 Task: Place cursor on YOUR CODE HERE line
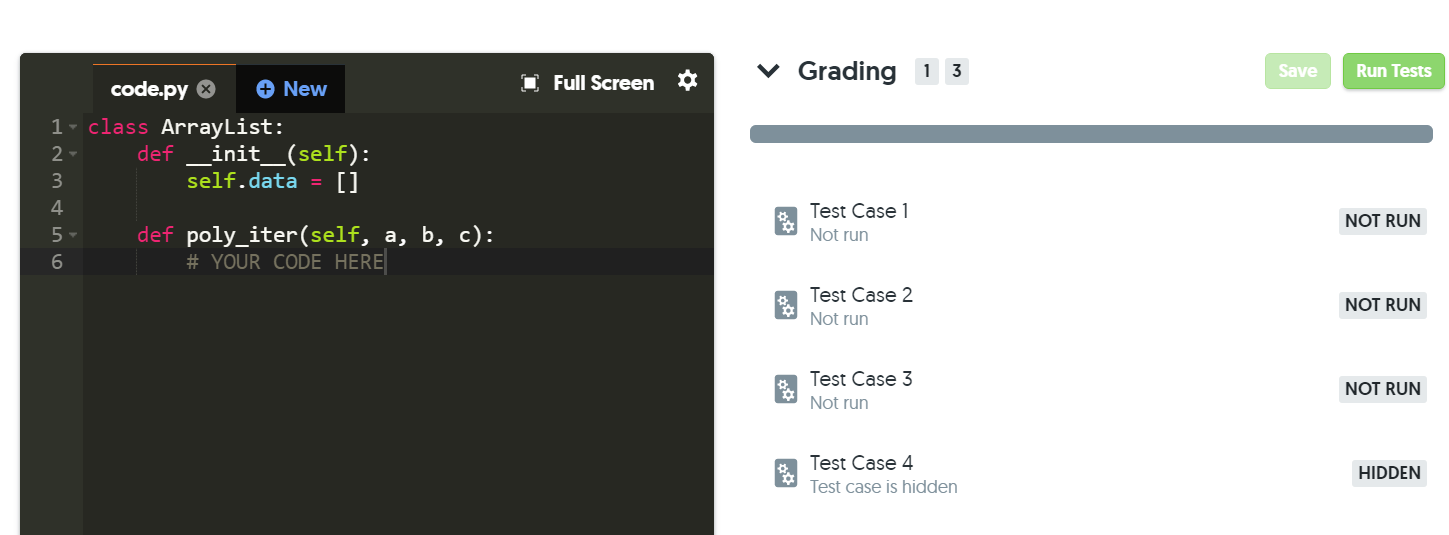point(398,262)
